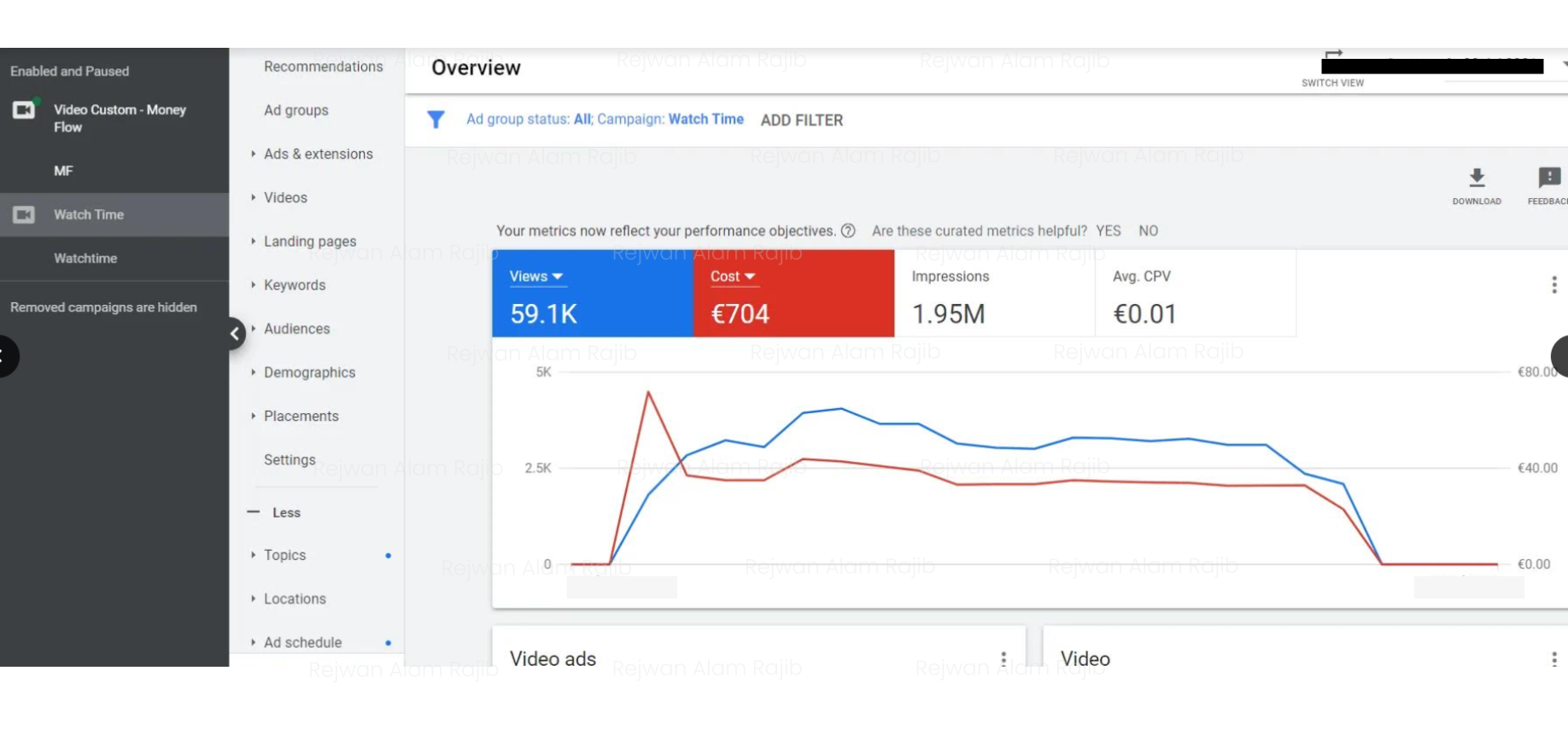Select the Watch Time campaign video icon

(x=24, y=215)
